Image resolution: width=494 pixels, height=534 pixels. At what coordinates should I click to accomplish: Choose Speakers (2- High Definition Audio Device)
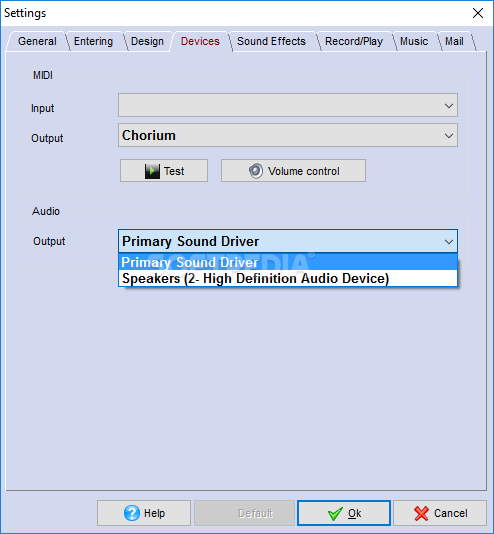click(x=288, y=279)
